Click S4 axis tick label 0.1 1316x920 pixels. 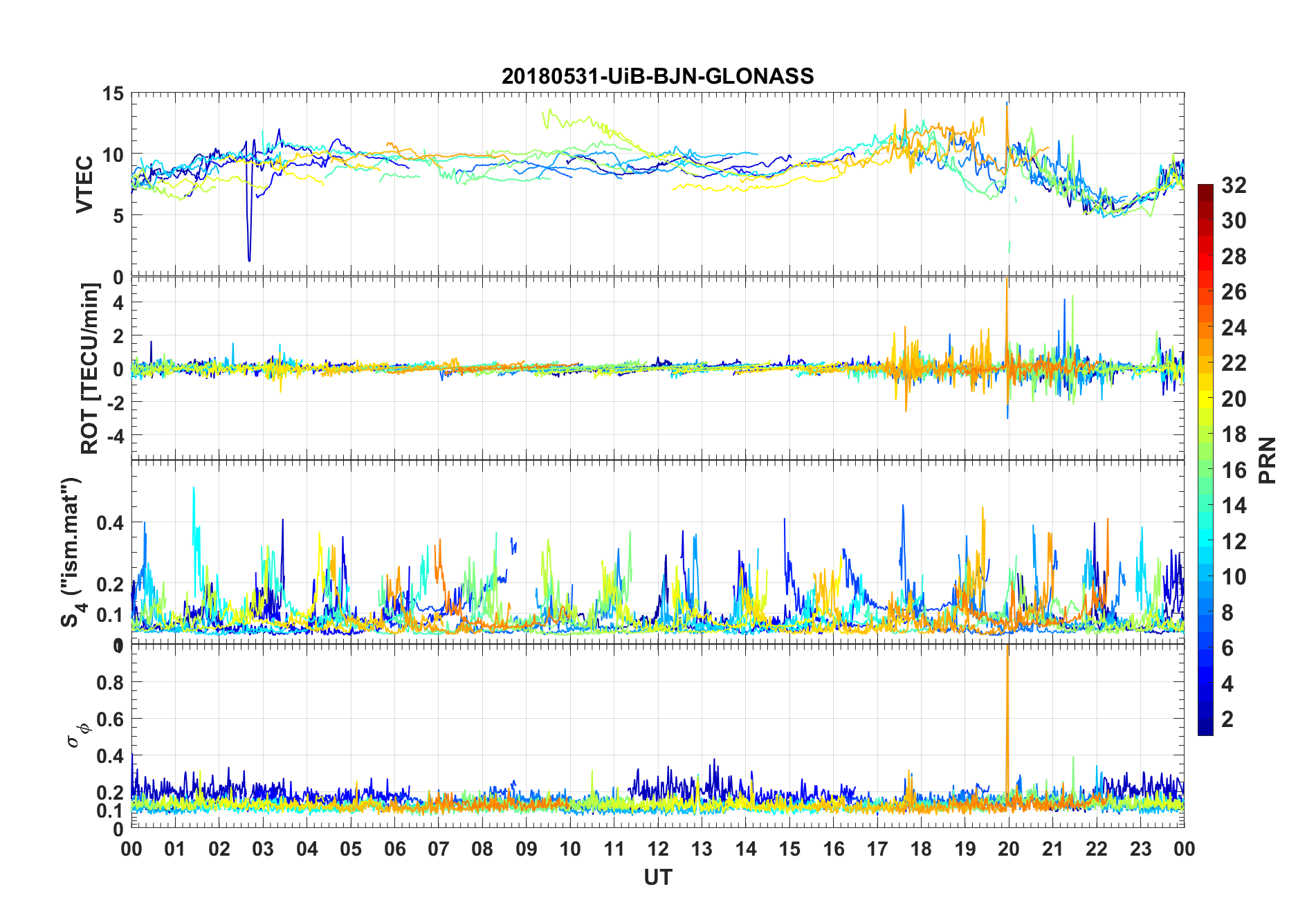point(111,615)
